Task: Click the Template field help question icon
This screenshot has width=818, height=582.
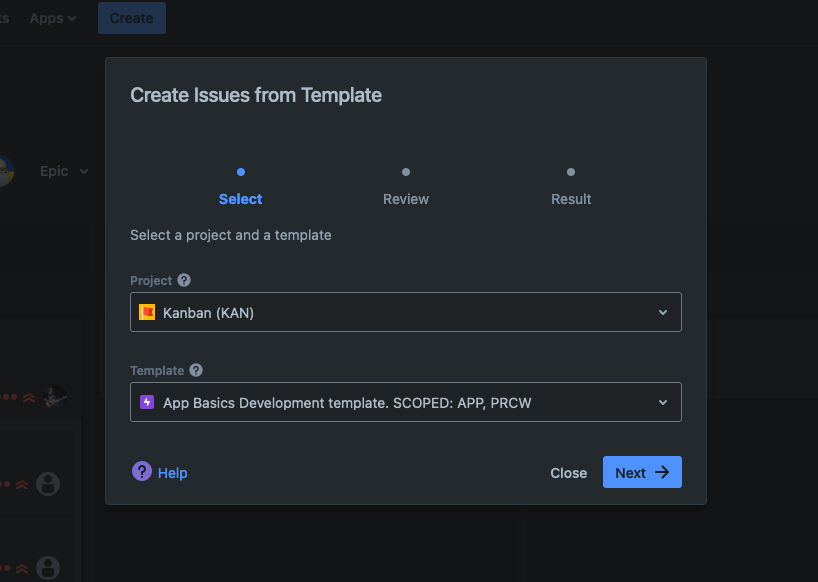Action: point(196,370)
